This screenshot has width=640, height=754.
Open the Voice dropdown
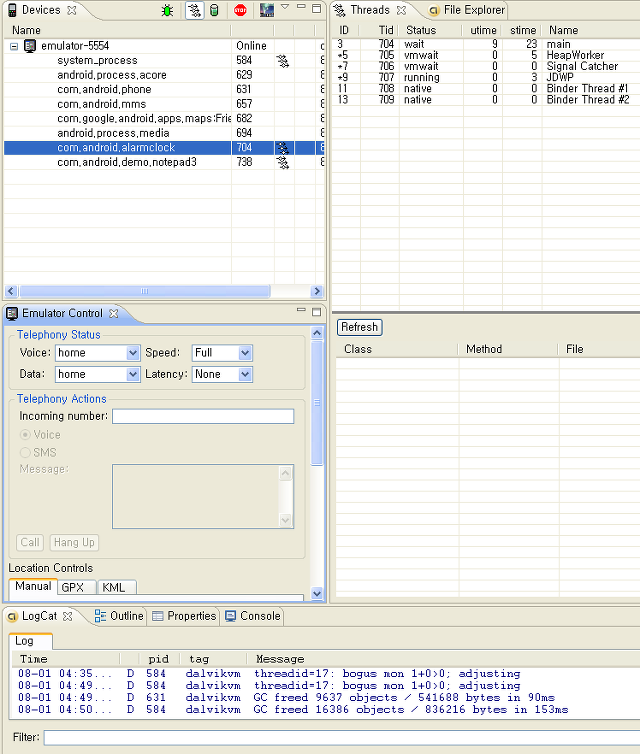(133, 353)
